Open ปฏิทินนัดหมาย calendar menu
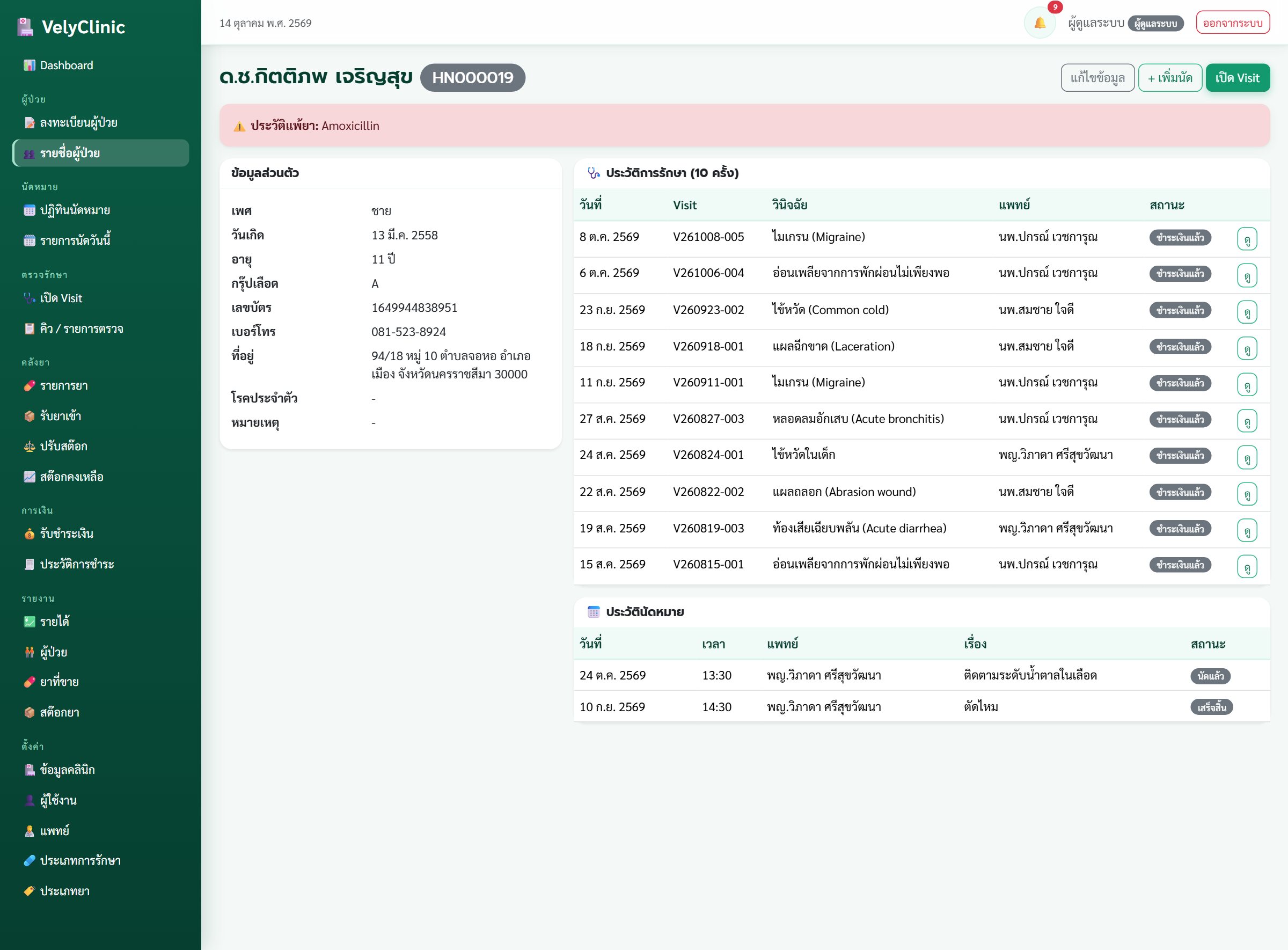 pyautogui.click(x=101, y=210)
